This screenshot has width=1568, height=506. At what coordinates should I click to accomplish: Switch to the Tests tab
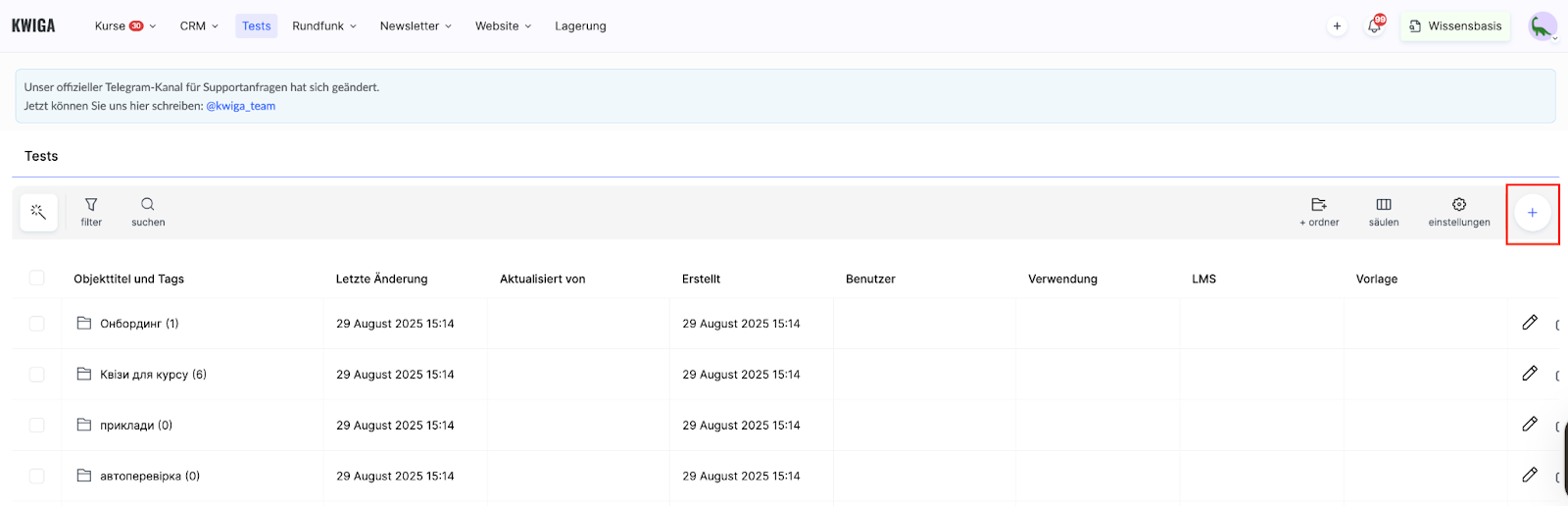257,26
